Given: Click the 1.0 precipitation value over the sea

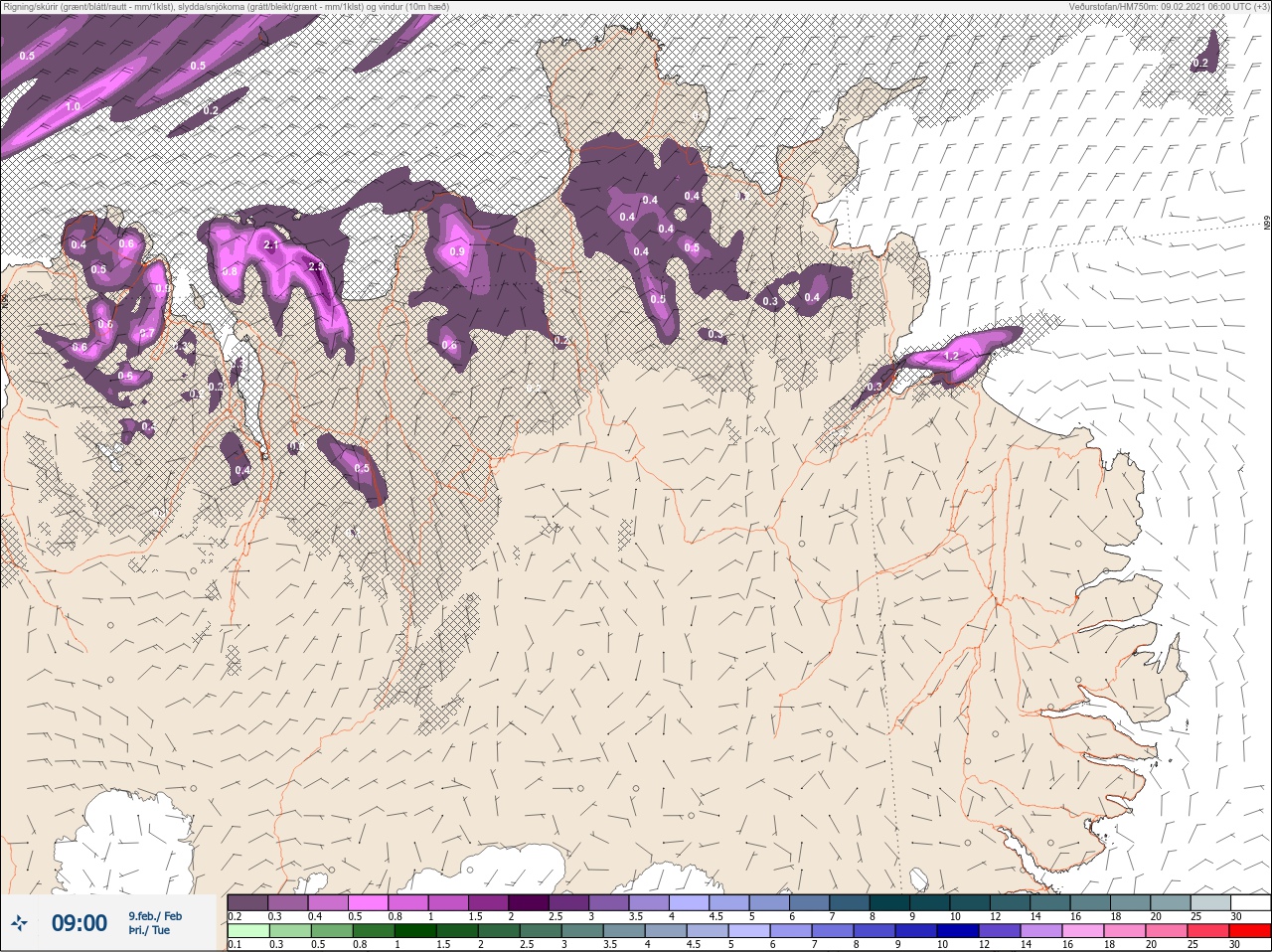Looking at the screenshot, I should point(73,106).
